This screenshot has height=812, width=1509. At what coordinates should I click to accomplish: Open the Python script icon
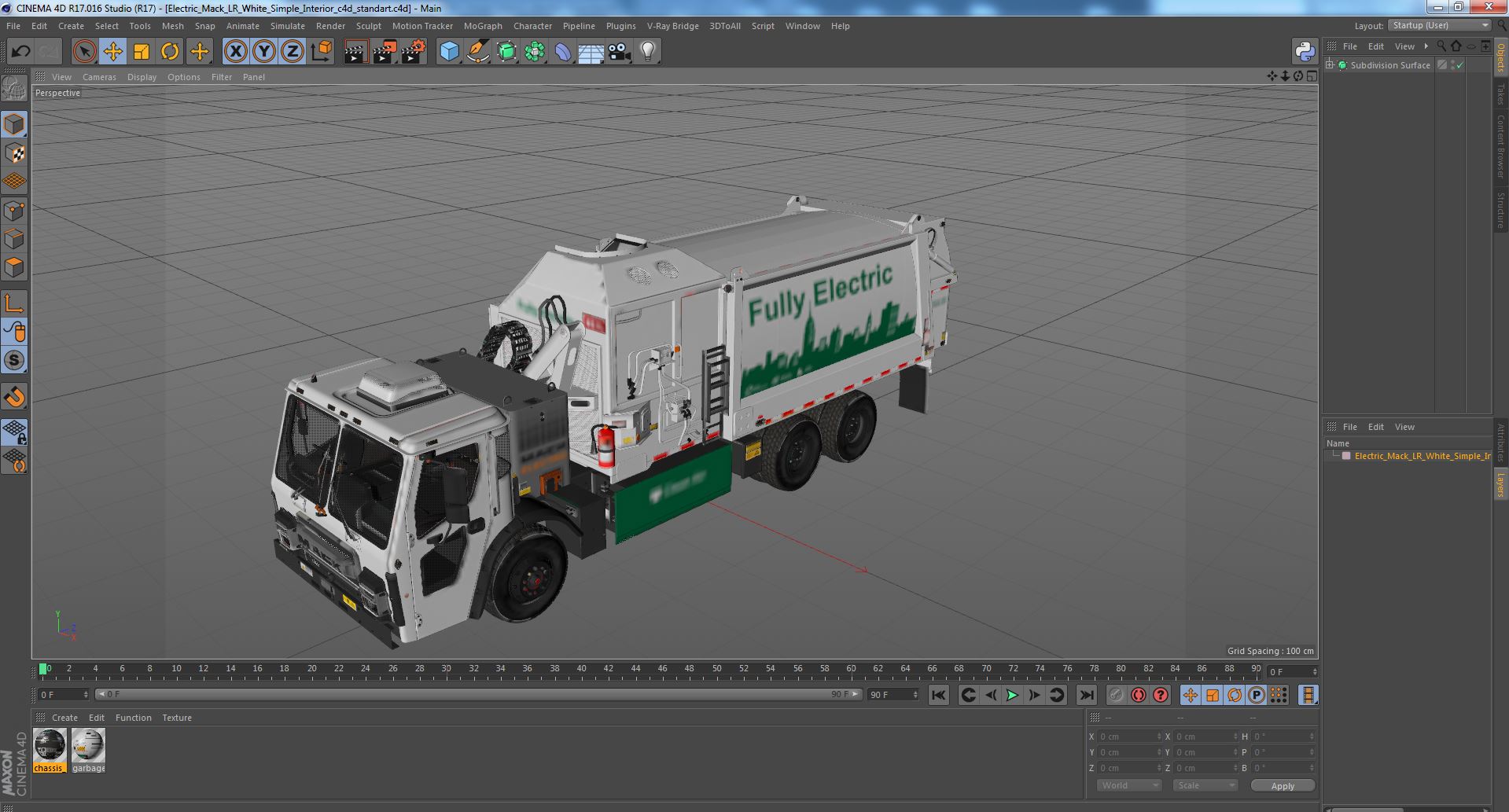pos(1305,52)
